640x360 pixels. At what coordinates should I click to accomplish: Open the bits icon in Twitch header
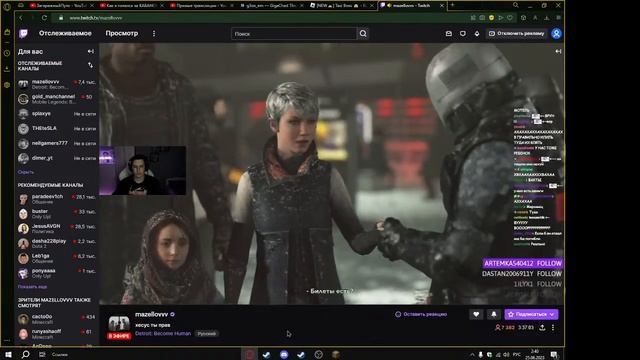pos(477,33)
